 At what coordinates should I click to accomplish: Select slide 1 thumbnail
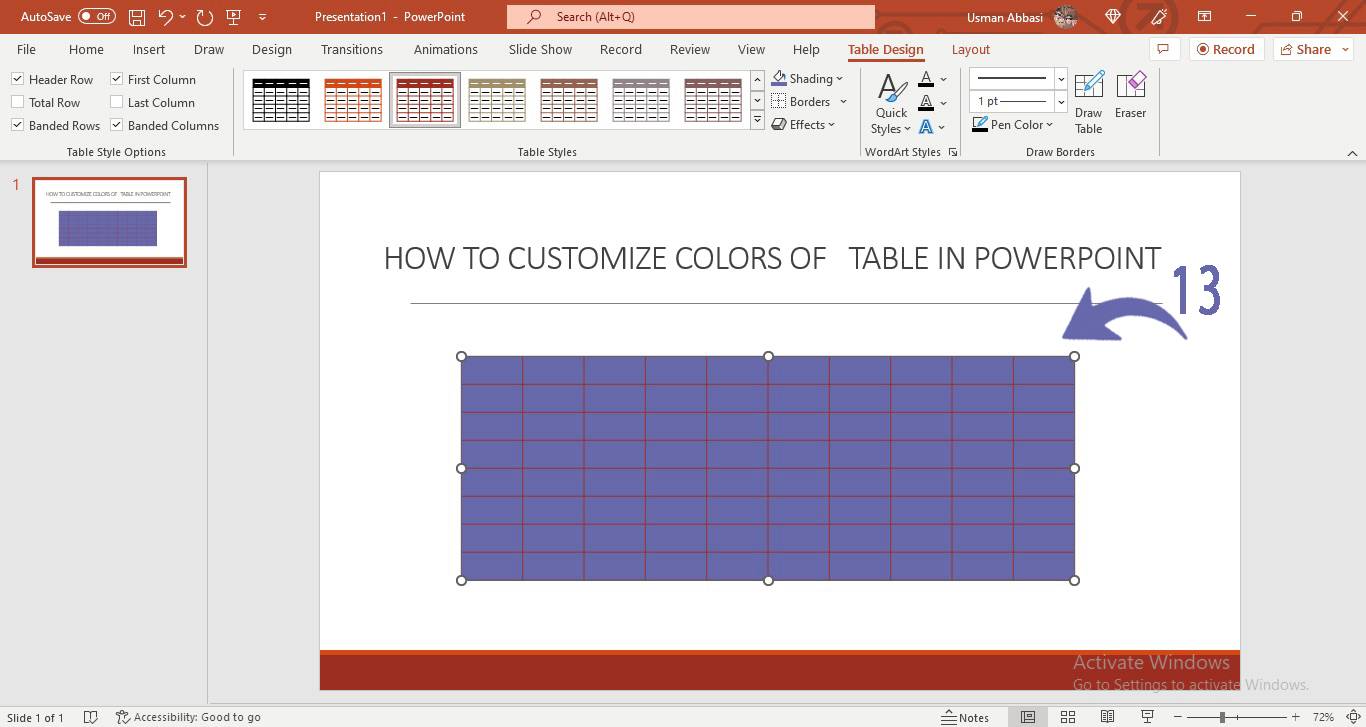109,222
